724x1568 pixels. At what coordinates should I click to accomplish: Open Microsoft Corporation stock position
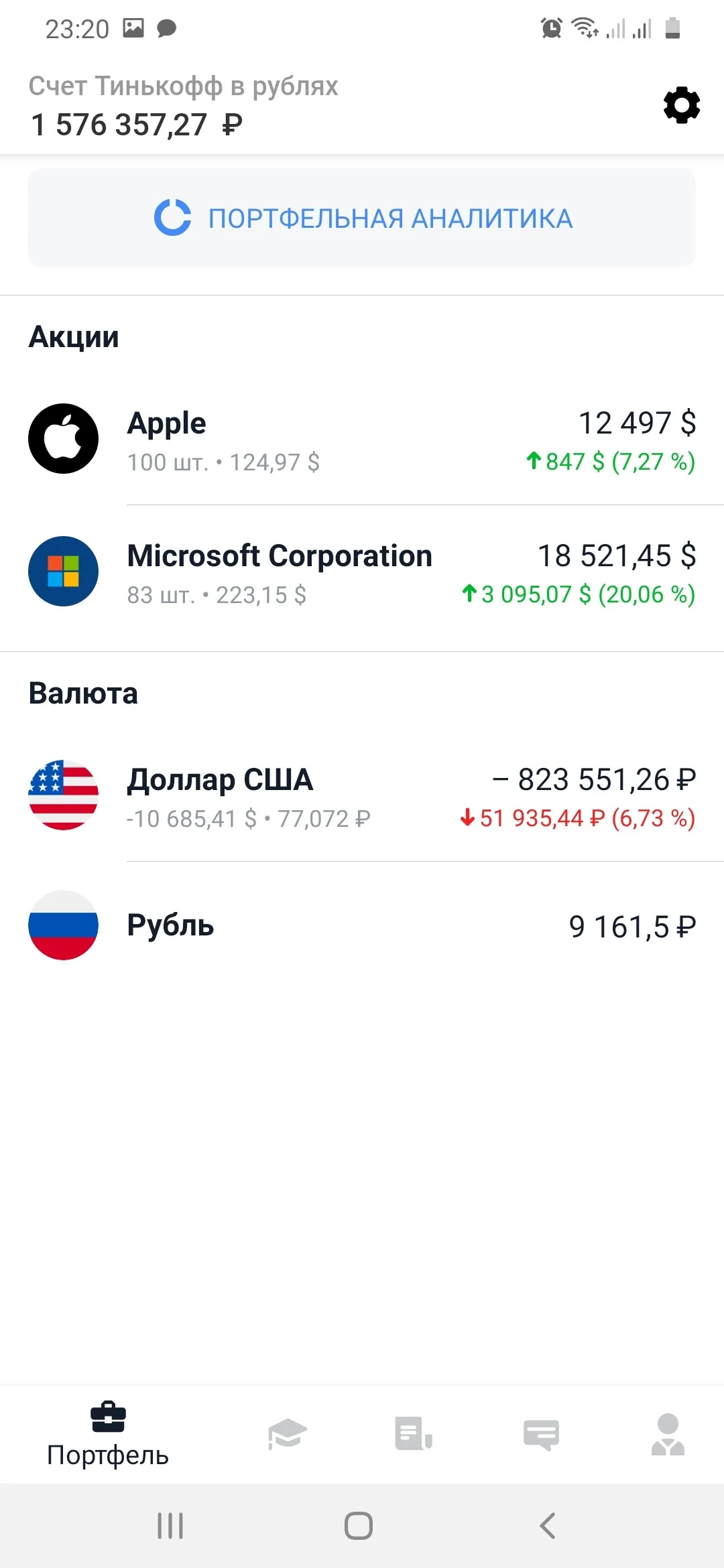(x=362, y=573)
